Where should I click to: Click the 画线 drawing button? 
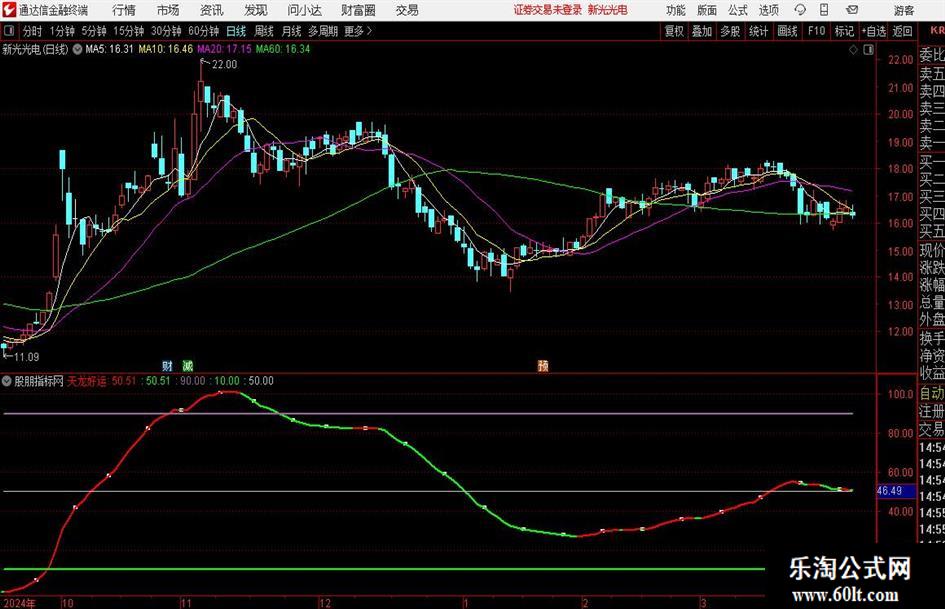click(x=787, y=31)
